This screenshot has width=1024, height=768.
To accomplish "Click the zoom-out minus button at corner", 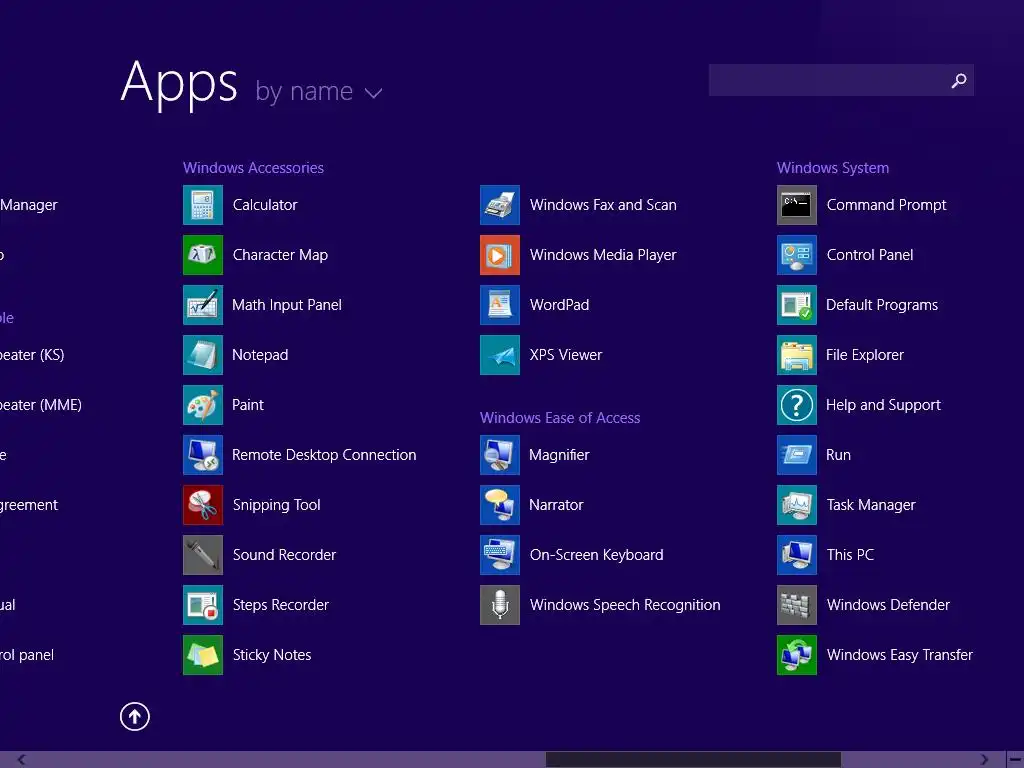I will (x=1015, y=760).
